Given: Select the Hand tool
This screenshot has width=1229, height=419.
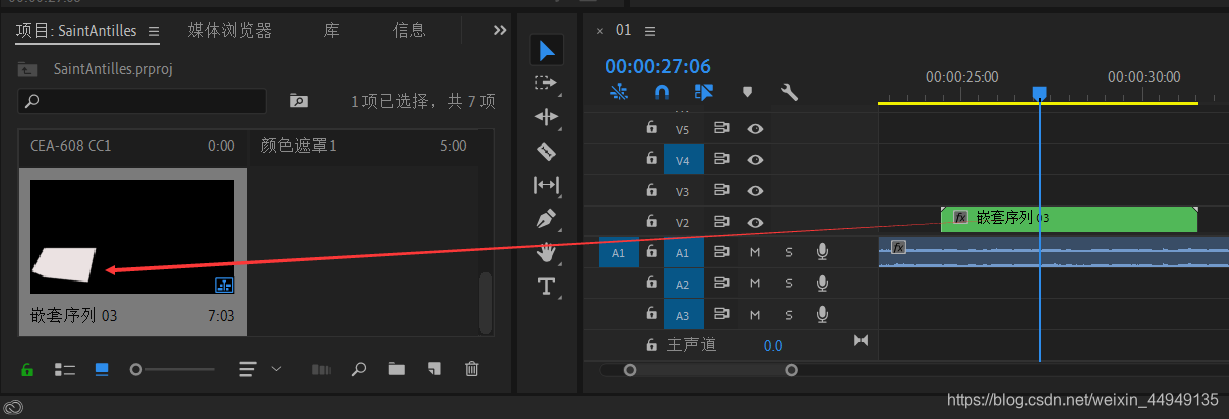Looking at the screenshot, I should [x=546, y=252].
